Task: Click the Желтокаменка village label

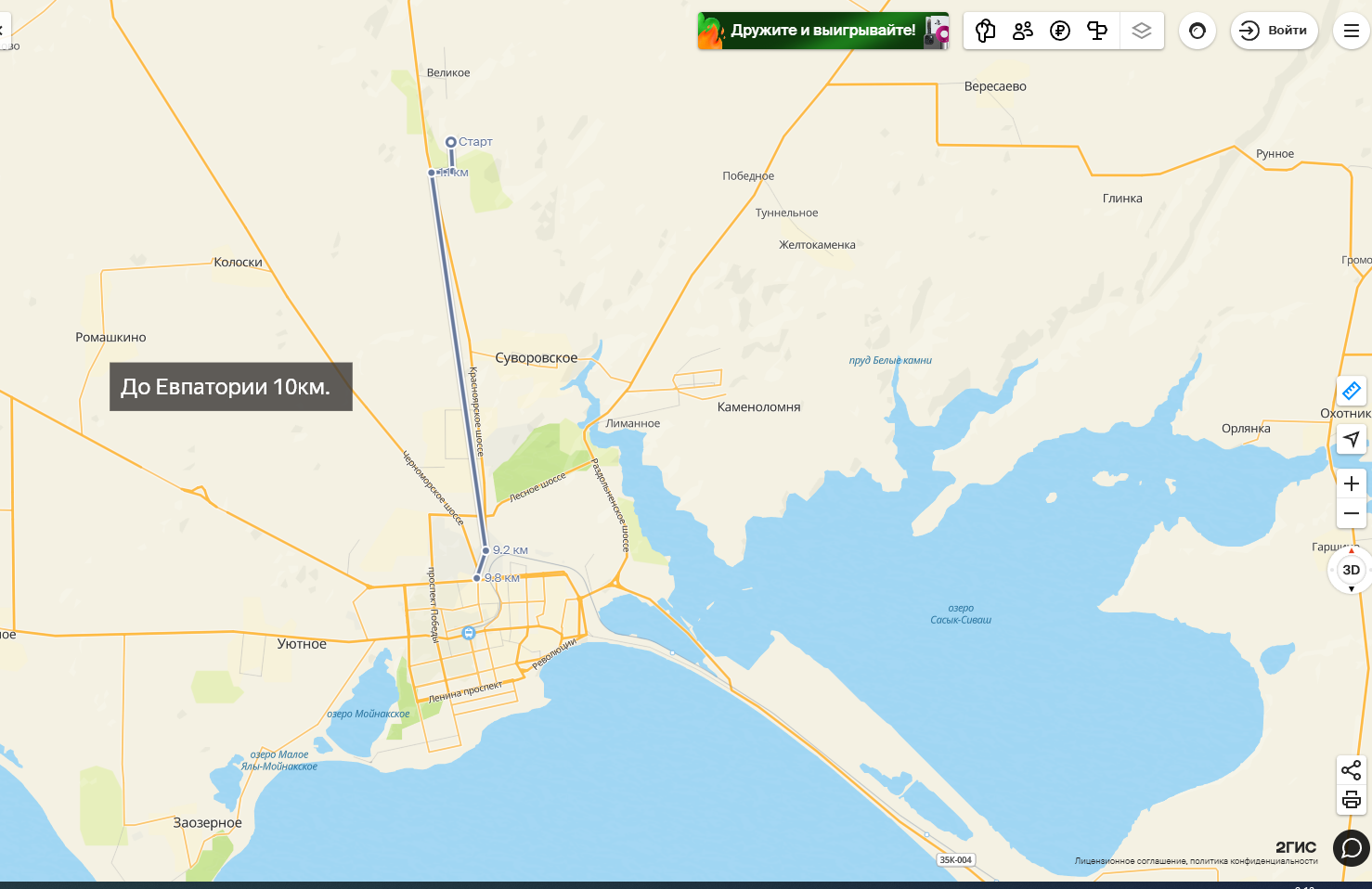Action: [x=817, y=245]
